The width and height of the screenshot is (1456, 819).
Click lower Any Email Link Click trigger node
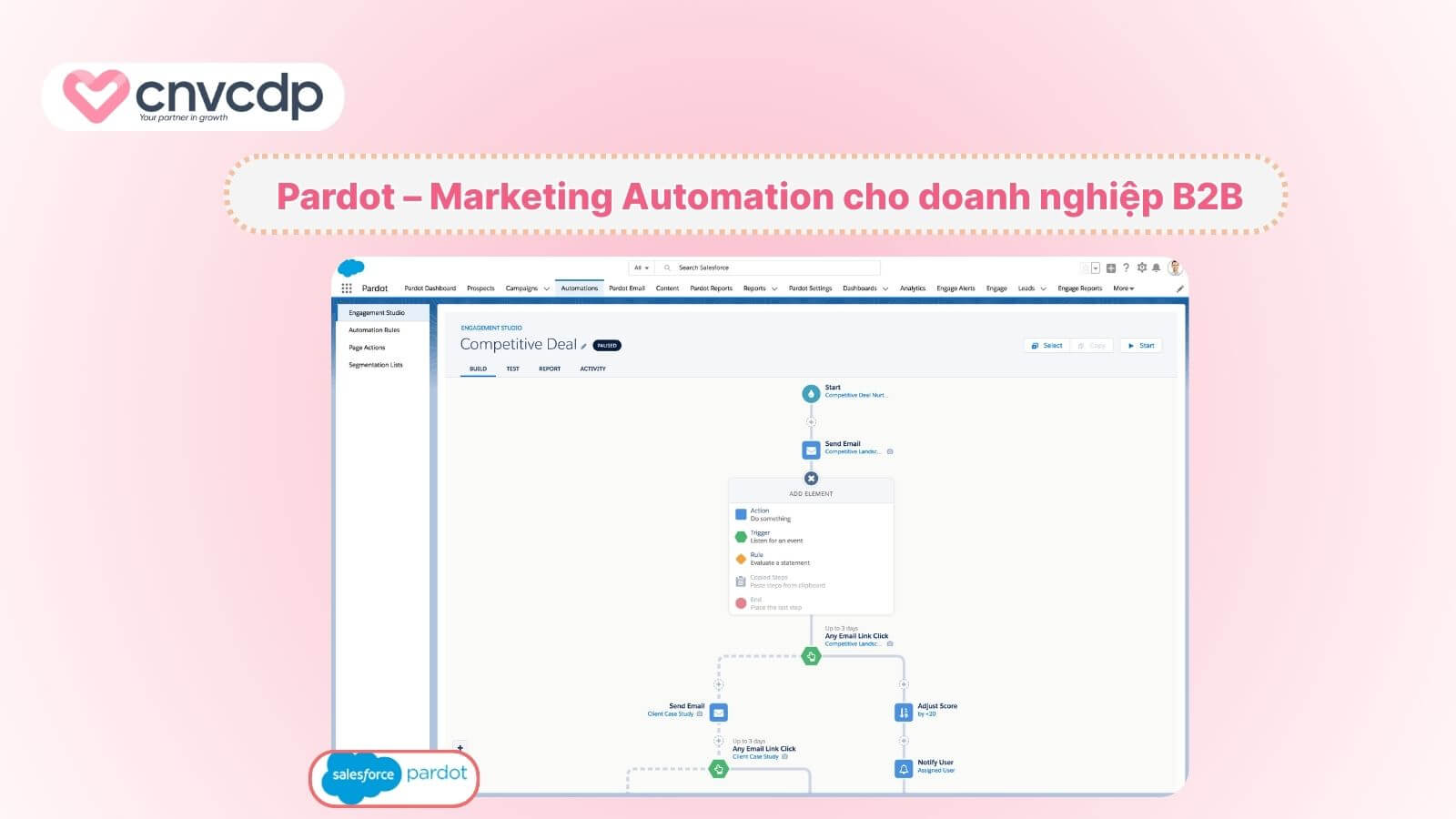pos(719,769)
